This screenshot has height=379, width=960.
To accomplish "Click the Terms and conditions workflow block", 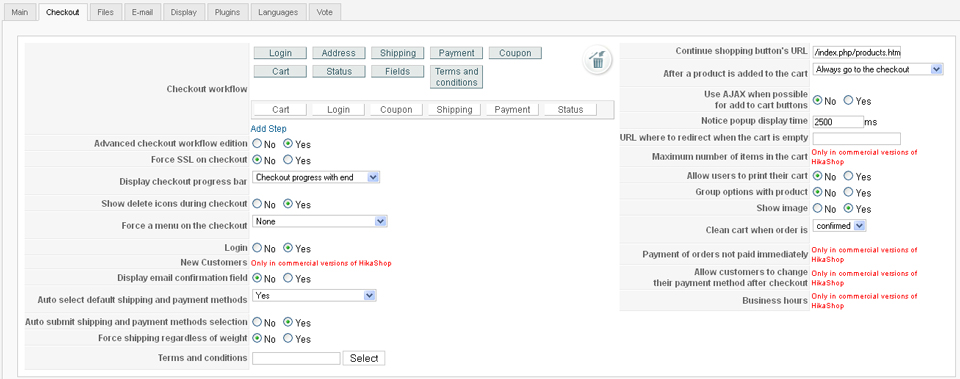I will [x=456, y=77].
